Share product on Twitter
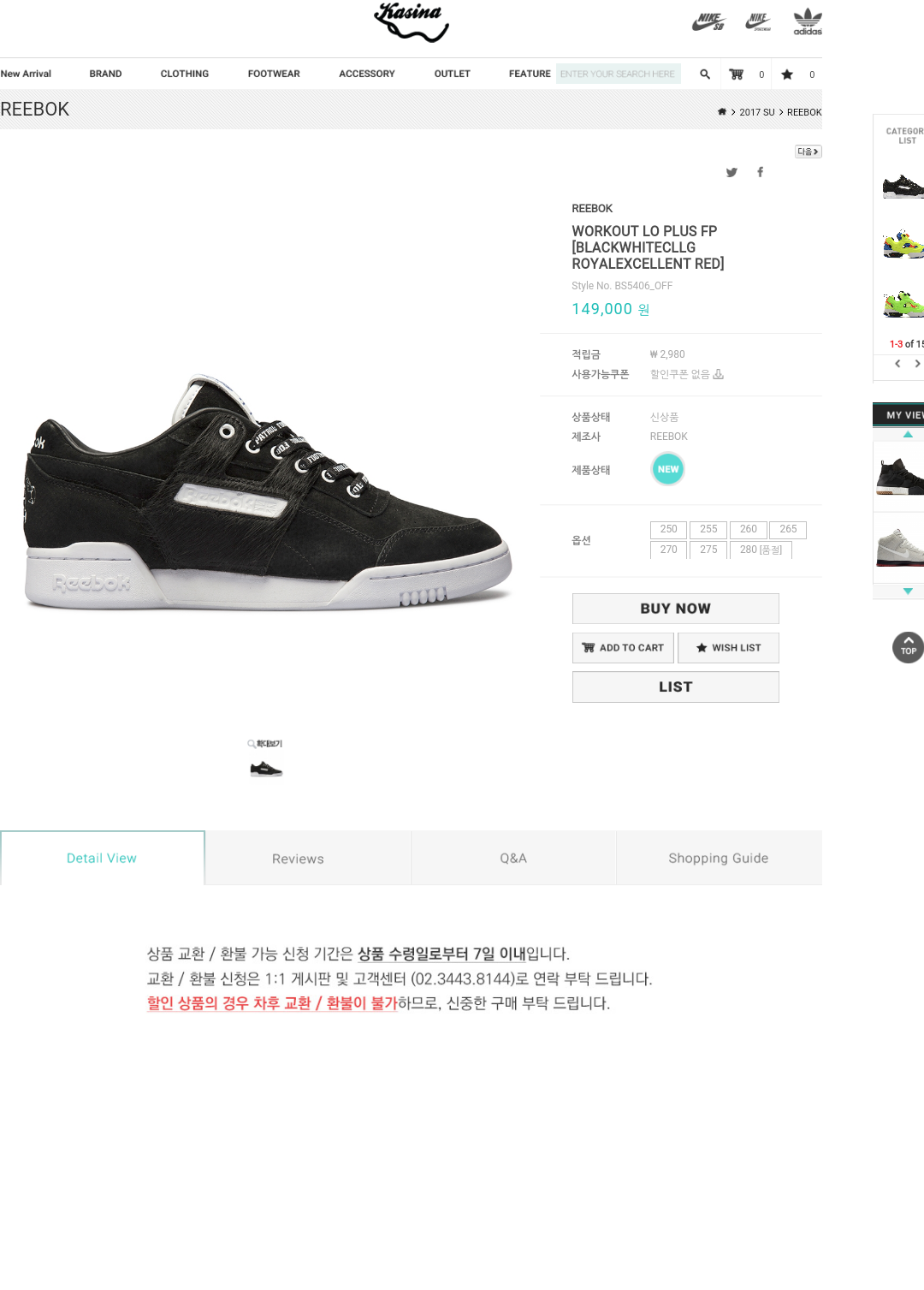The image size is (924, 1290). click(x=731, y=172)
